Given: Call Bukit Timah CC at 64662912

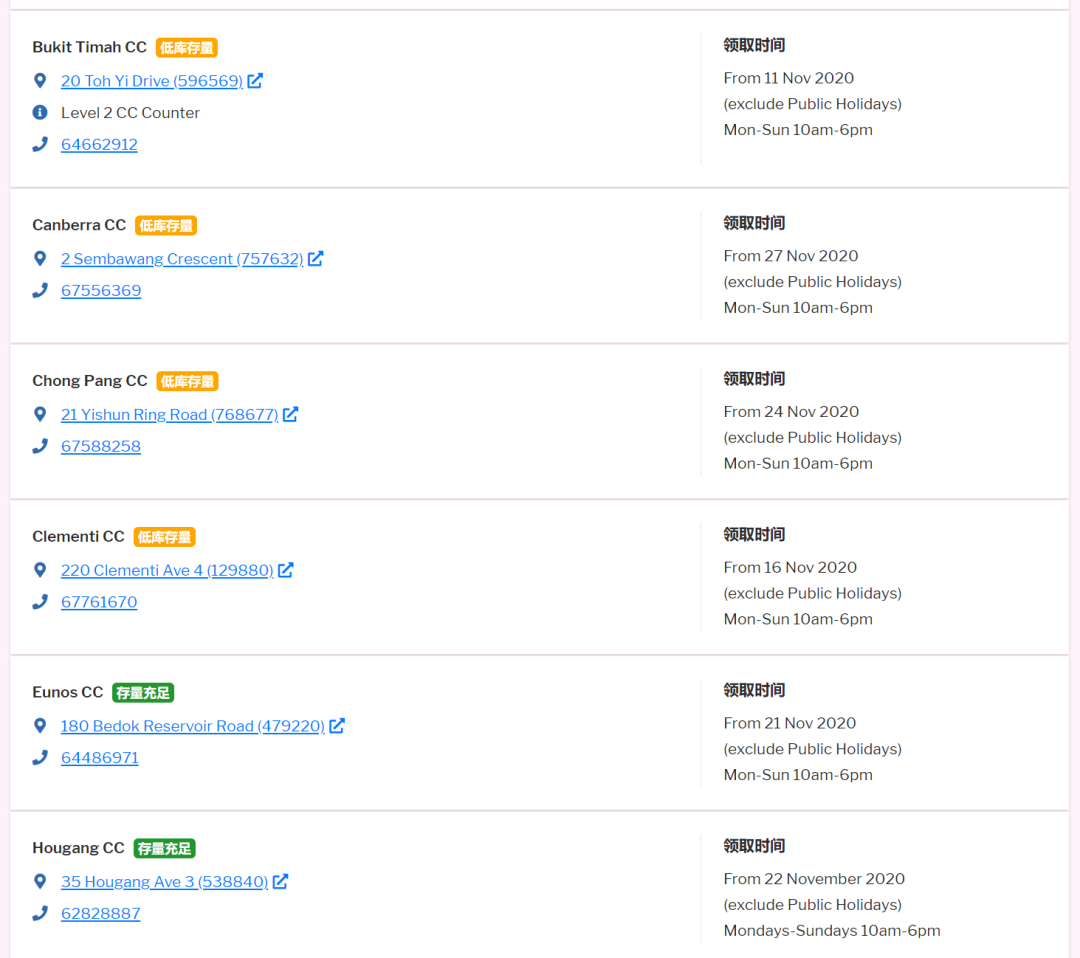Looking at the screenshot, I should click(99, 145).
